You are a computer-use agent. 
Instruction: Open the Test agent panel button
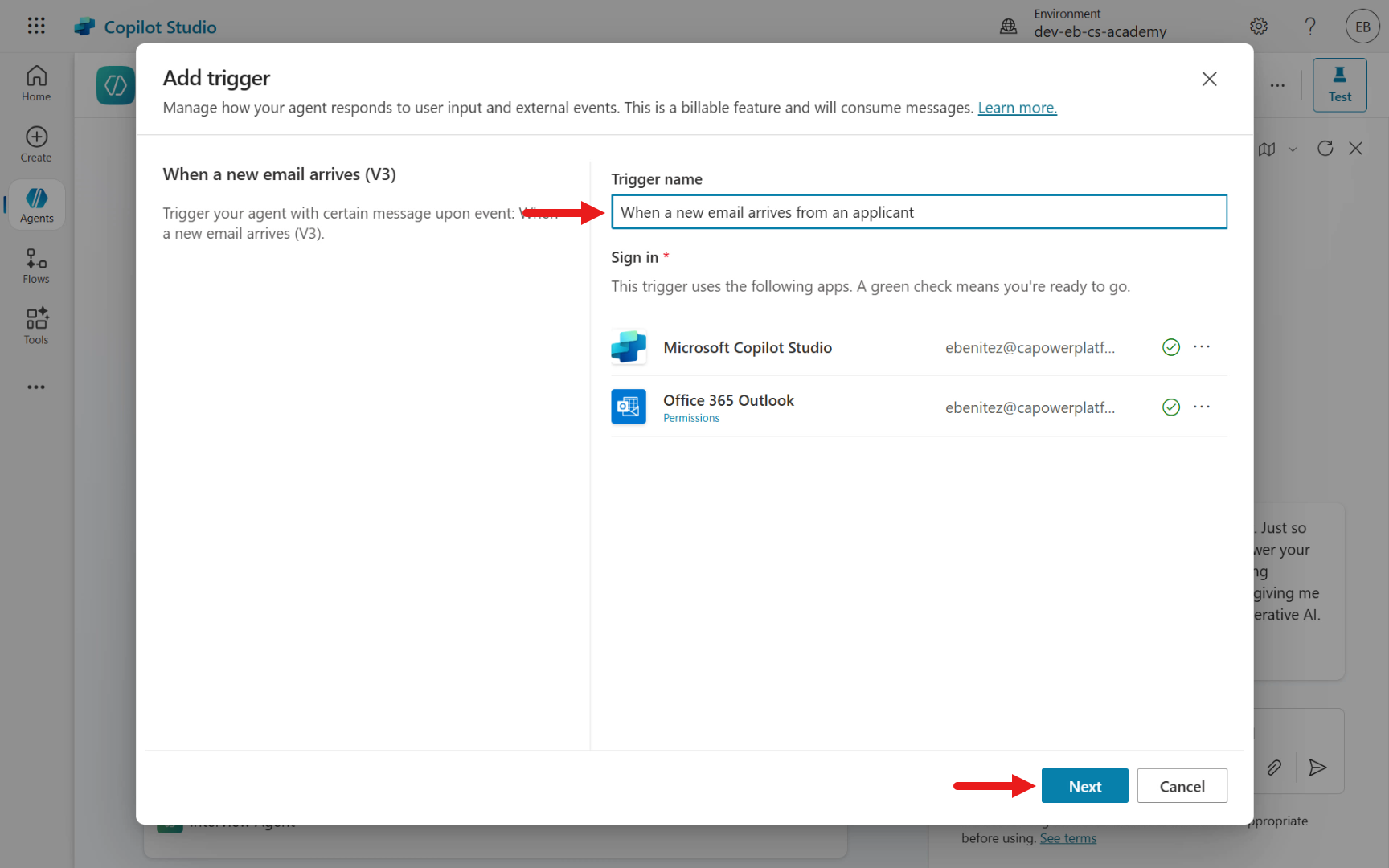(x=1339, y=84)
